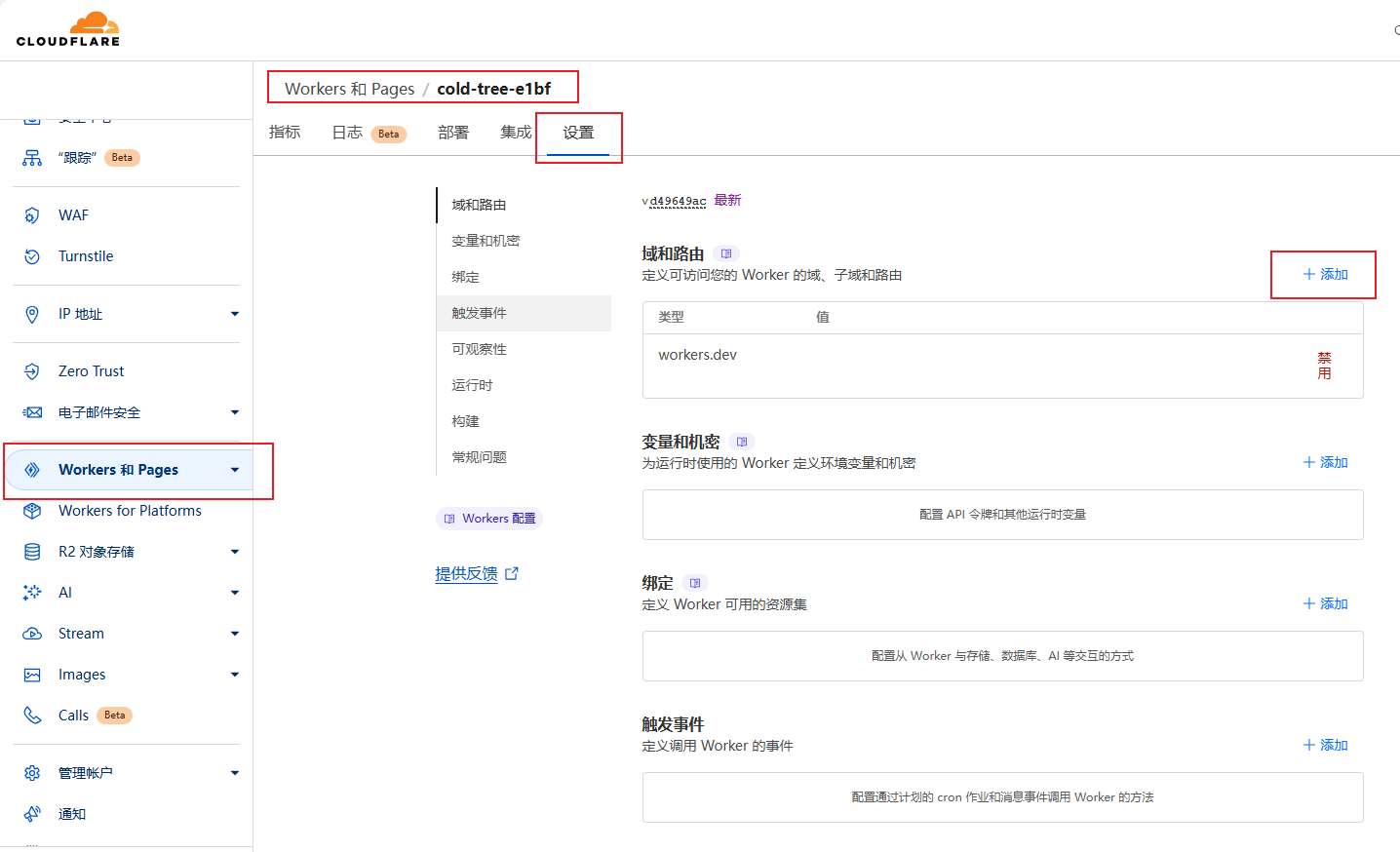Select 变量和机密 in settings navigation
Screen dimensions: 1400x852
(486, 241)
